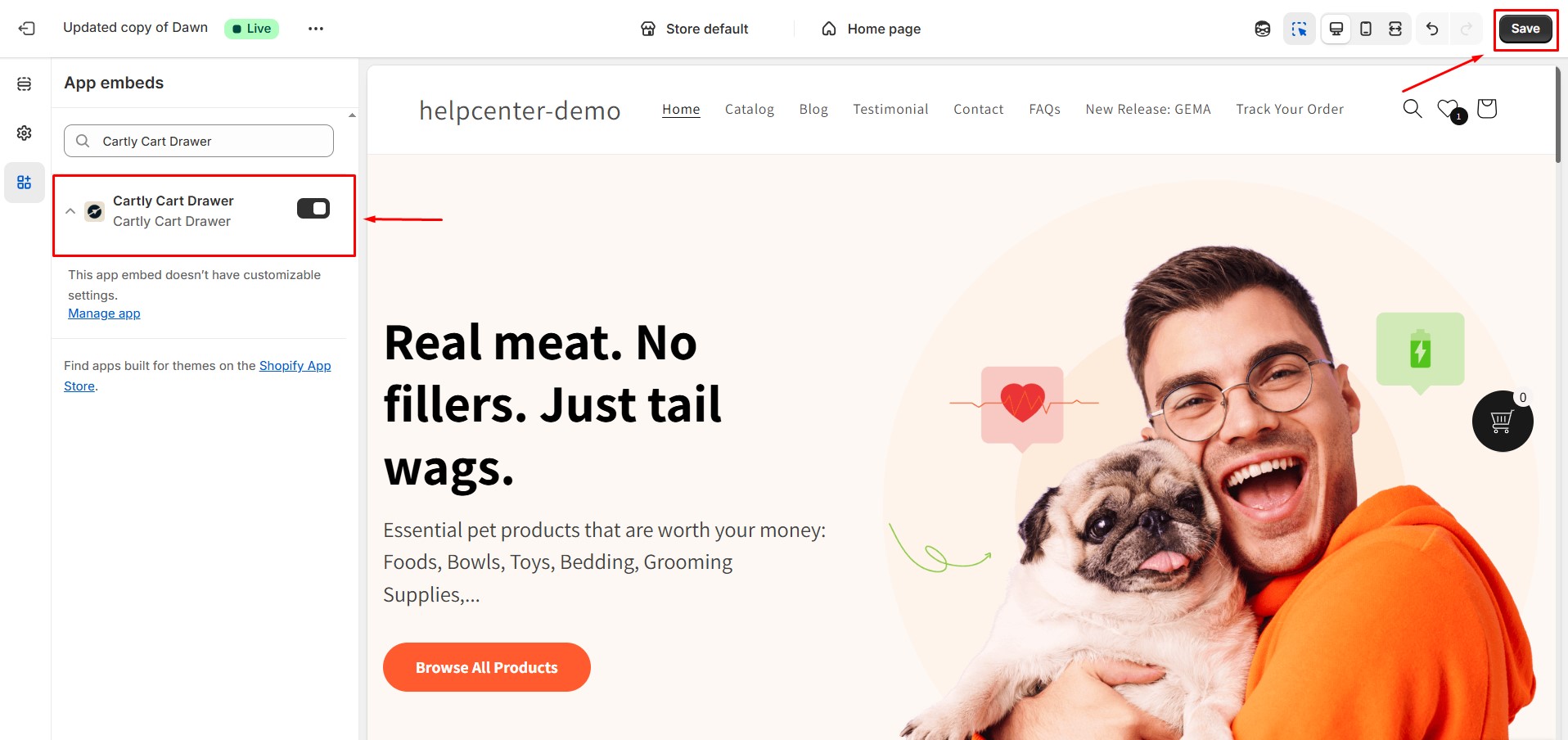
Task: Select the App embeds sidebar icon
Action: tap(25, 182)
